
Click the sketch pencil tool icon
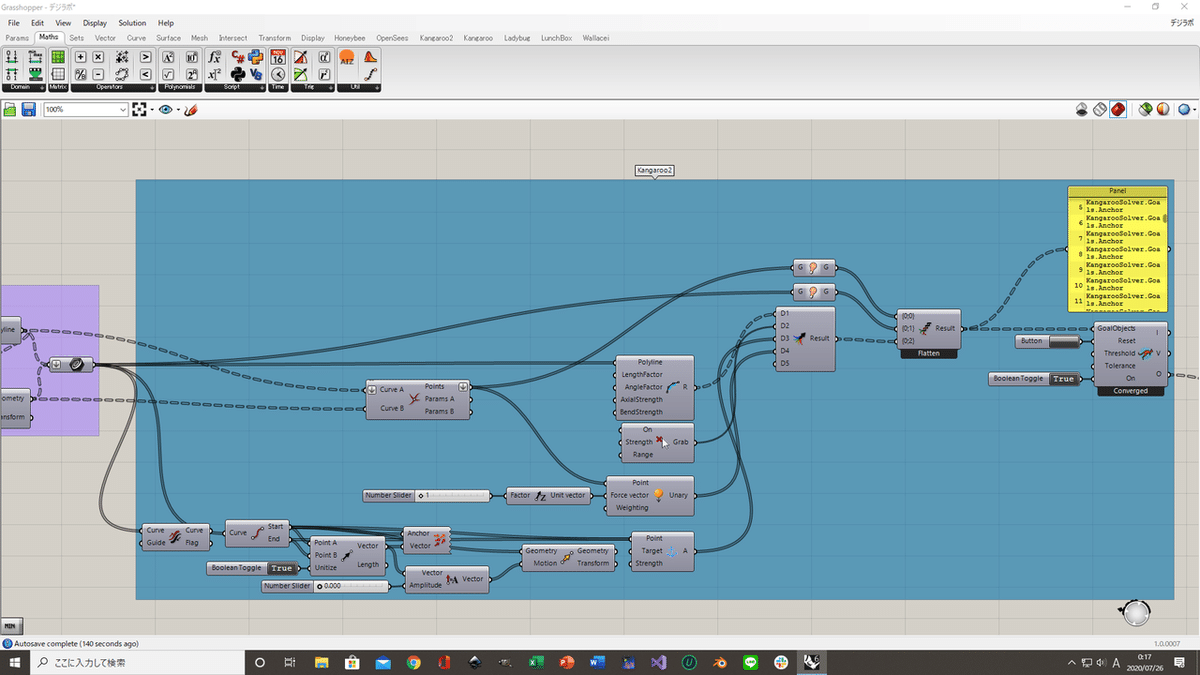[190, 109]
